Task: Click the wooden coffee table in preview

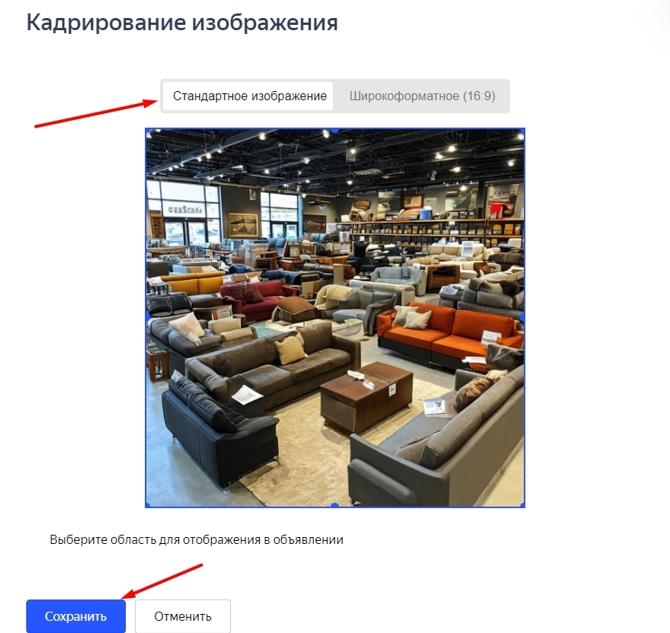Action: (x=367, y=396)
